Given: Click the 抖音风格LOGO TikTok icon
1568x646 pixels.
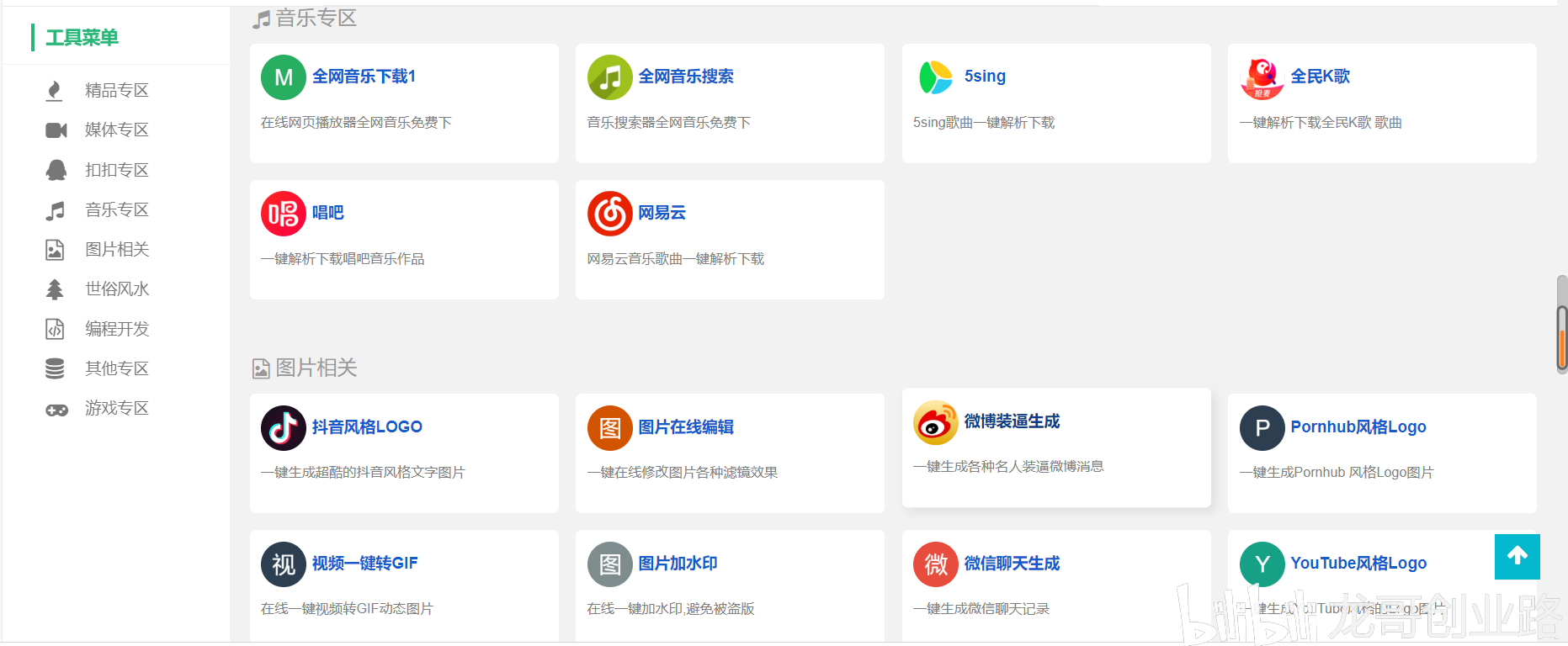Looking at the screenshot, I should 284,428.
